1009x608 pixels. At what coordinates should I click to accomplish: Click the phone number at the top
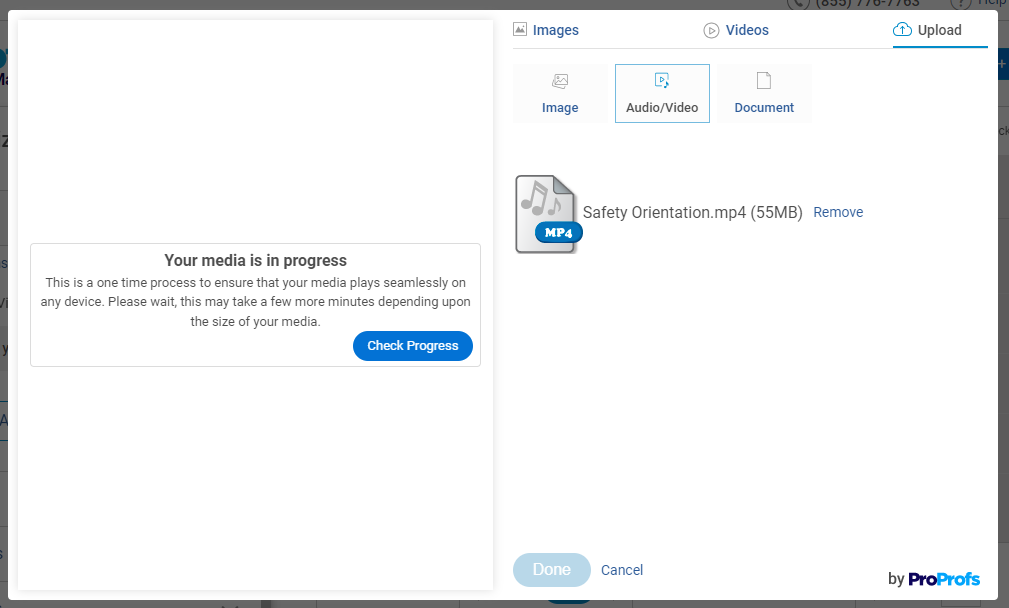[x=867, y=4]
